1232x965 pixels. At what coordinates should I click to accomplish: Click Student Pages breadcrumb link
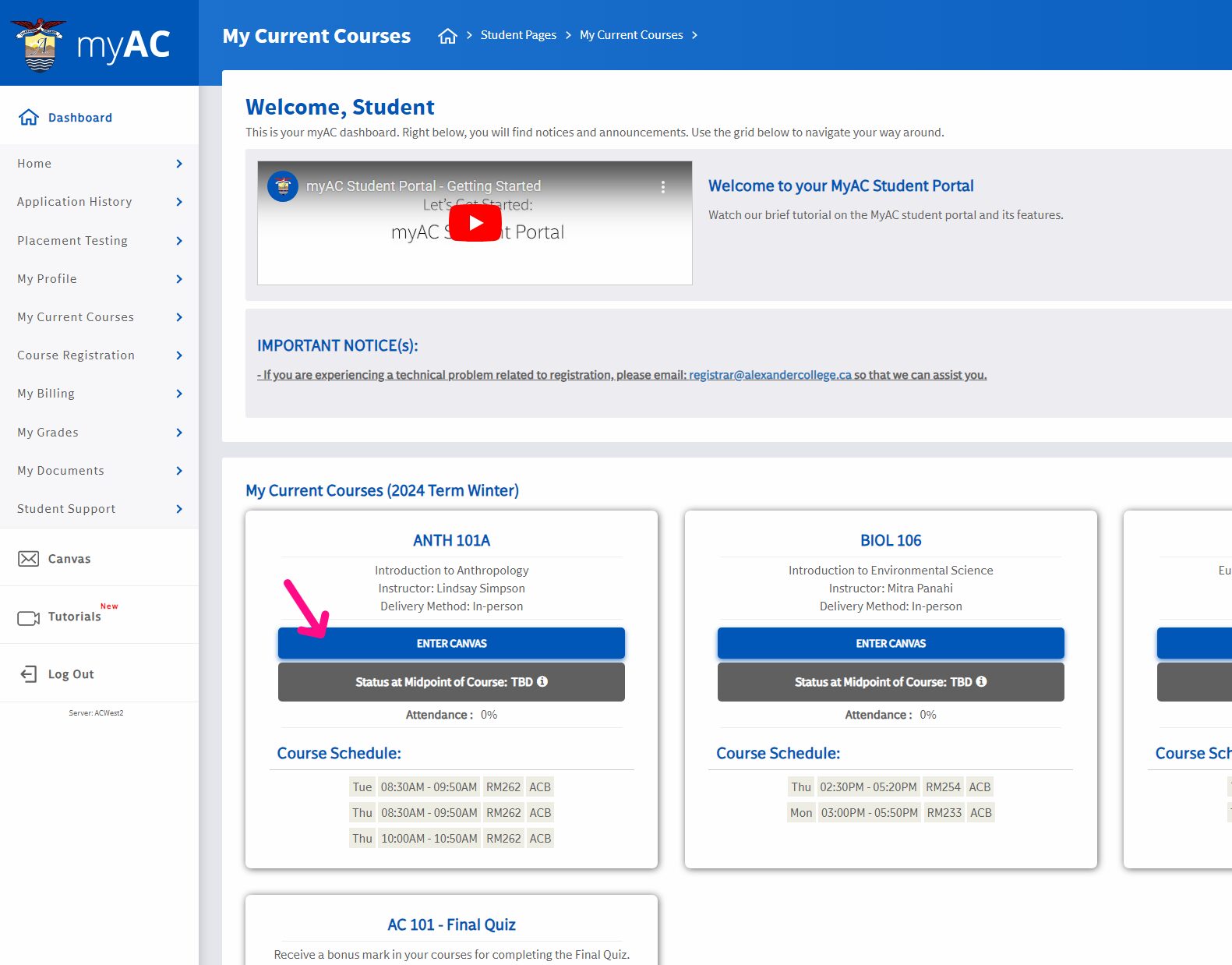pyautogui.click(x=518, y=35)
